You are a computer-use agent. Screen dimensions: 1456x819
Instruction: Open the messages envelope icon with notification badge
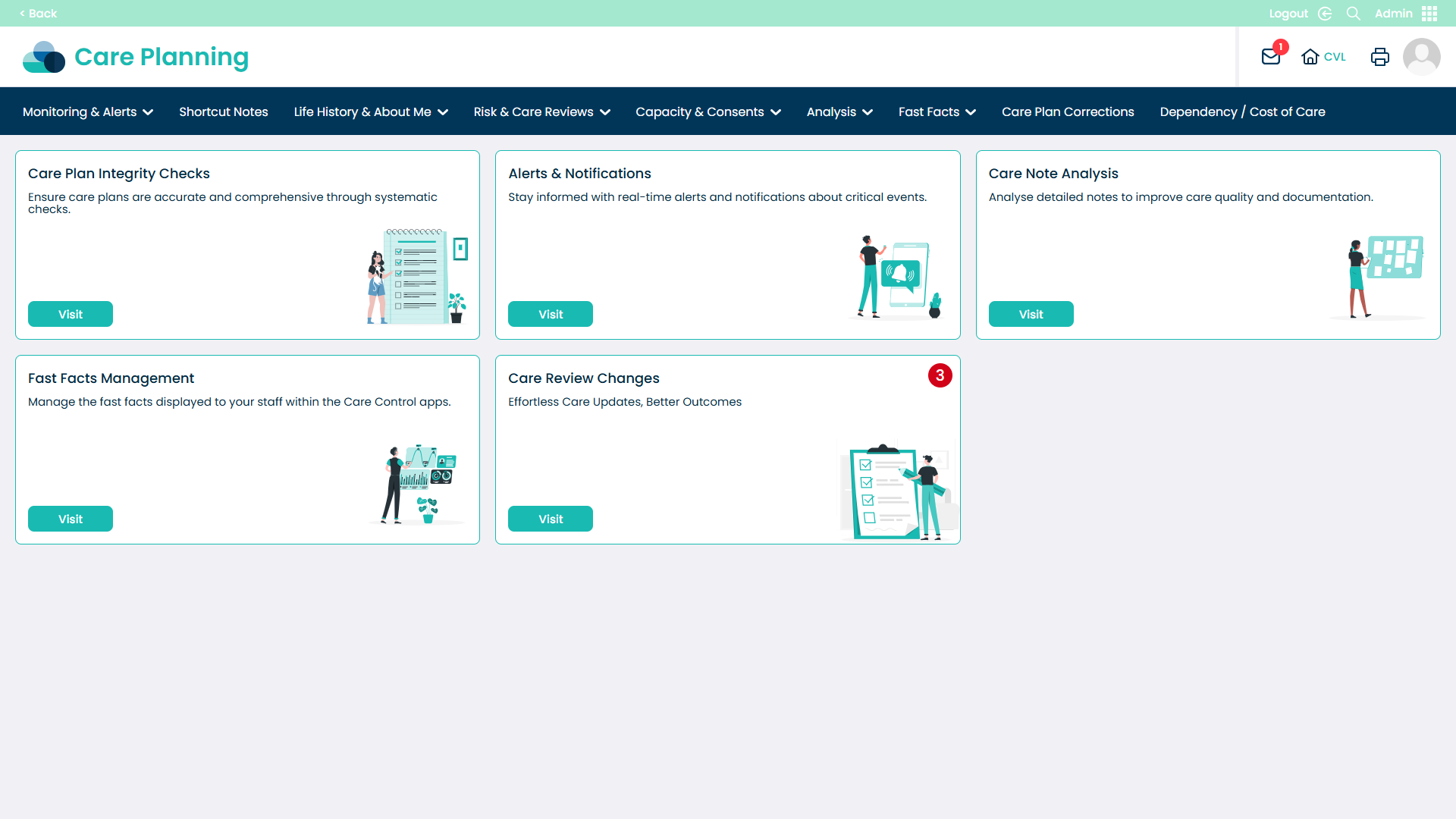click(x=1271, y=56)
